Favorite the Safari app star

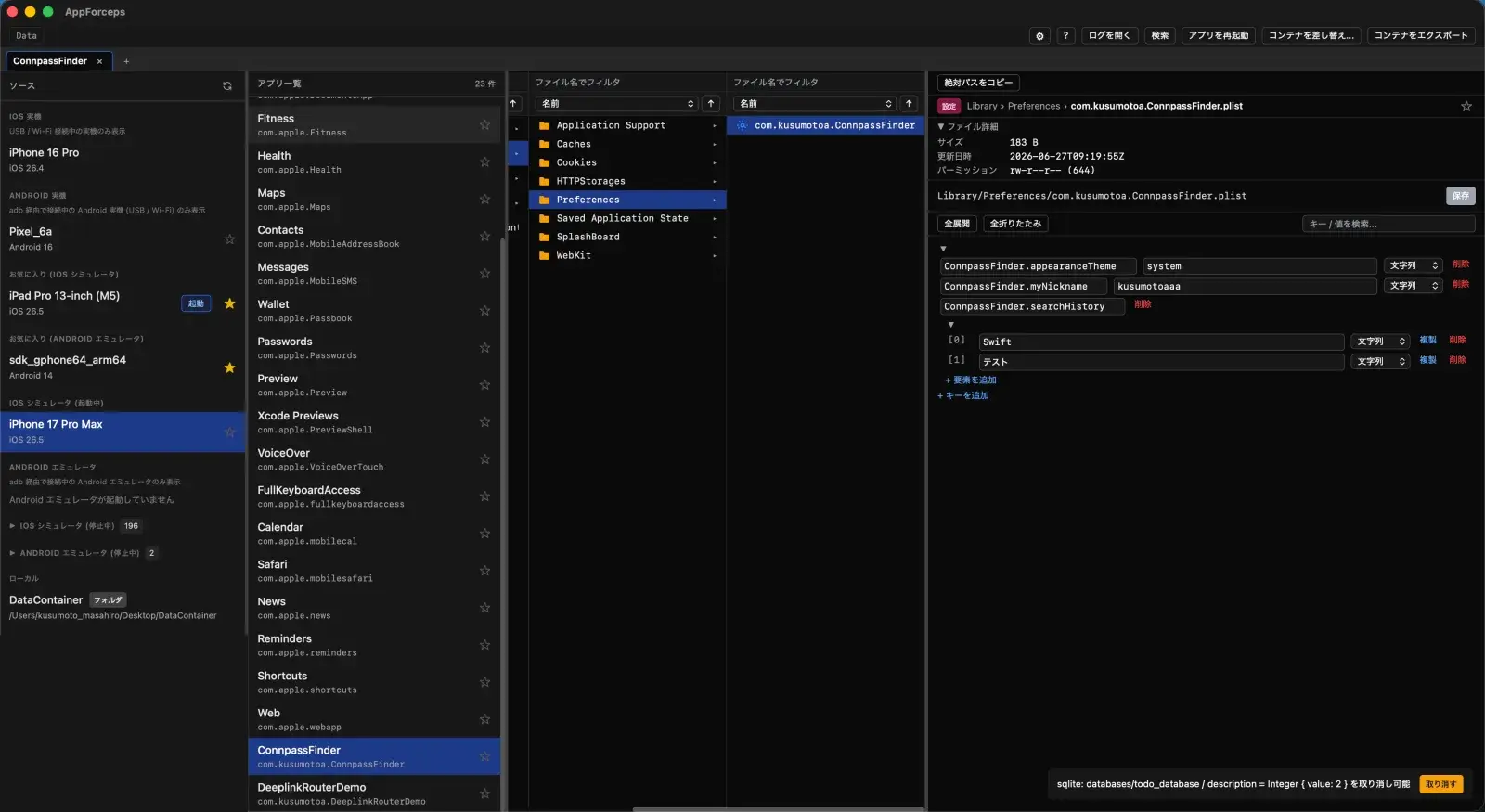coord(484,570)
